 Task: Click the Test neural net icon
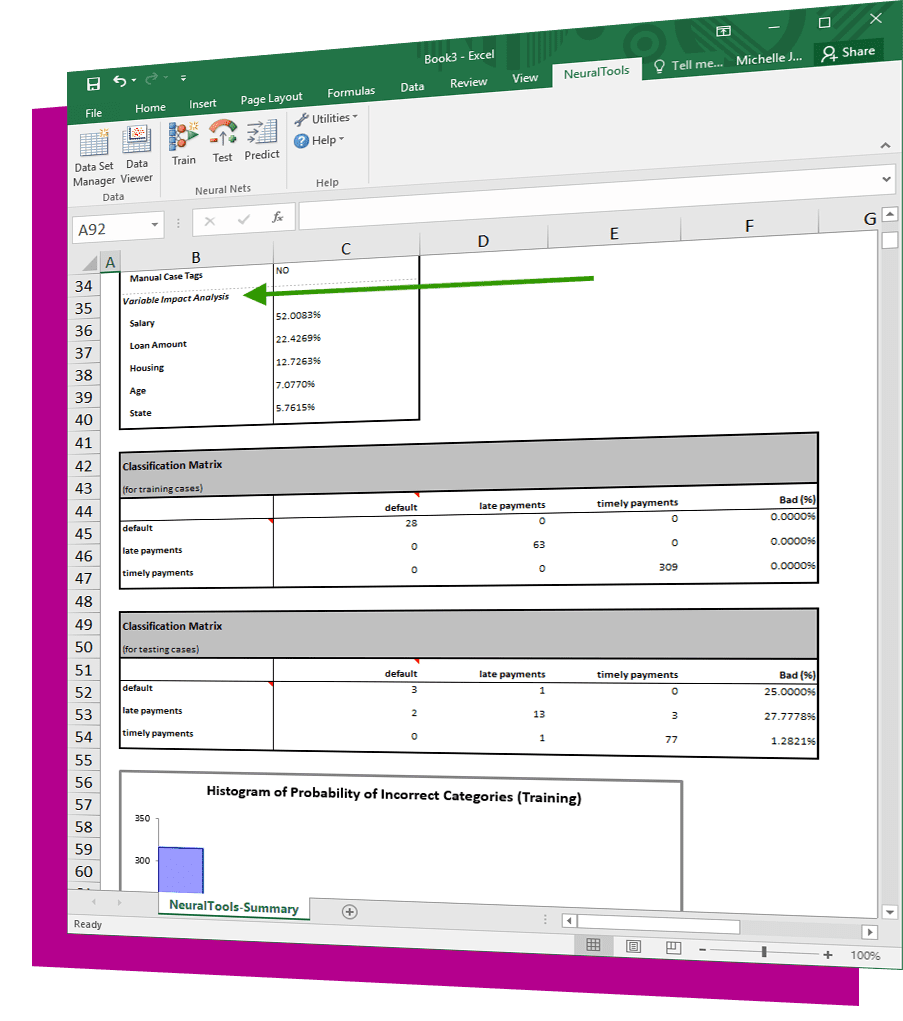pos(223,140)
